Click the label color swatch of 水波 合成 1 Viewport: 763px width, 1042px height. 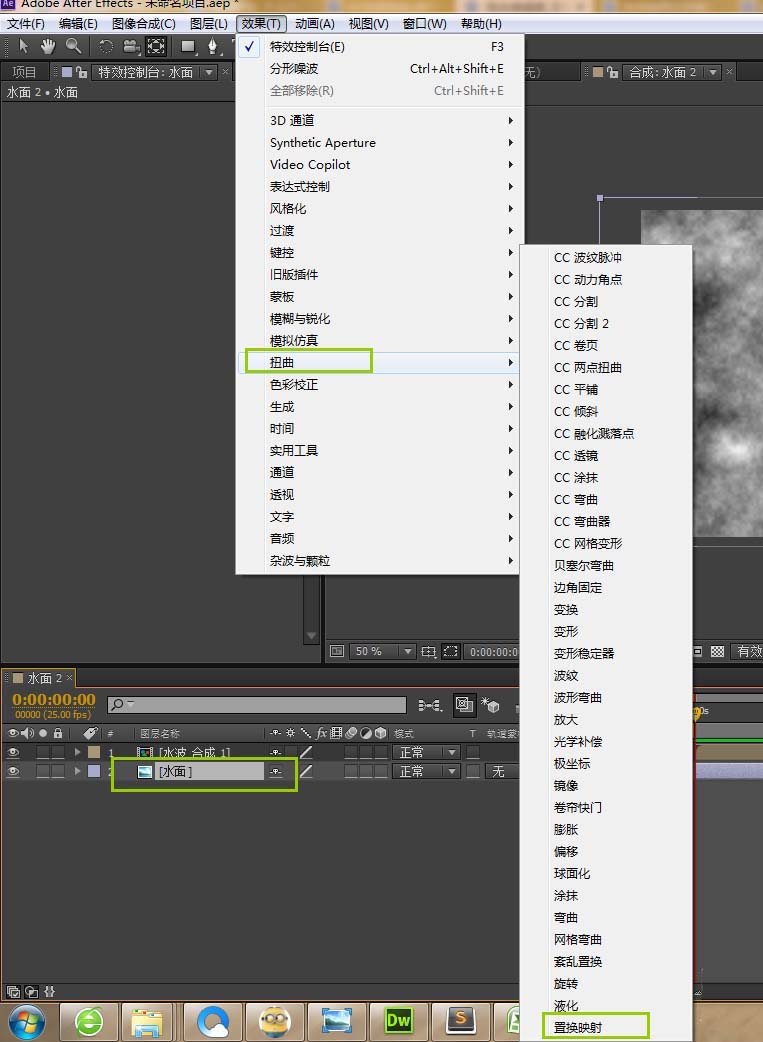click(x=94, y=752)
